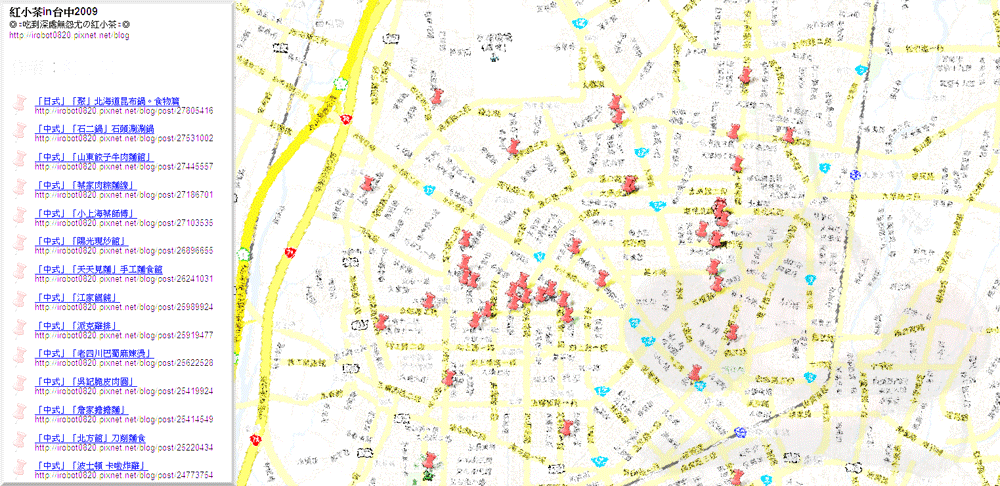Click the pushpin icon beside post 24773754

pos(21,468)
